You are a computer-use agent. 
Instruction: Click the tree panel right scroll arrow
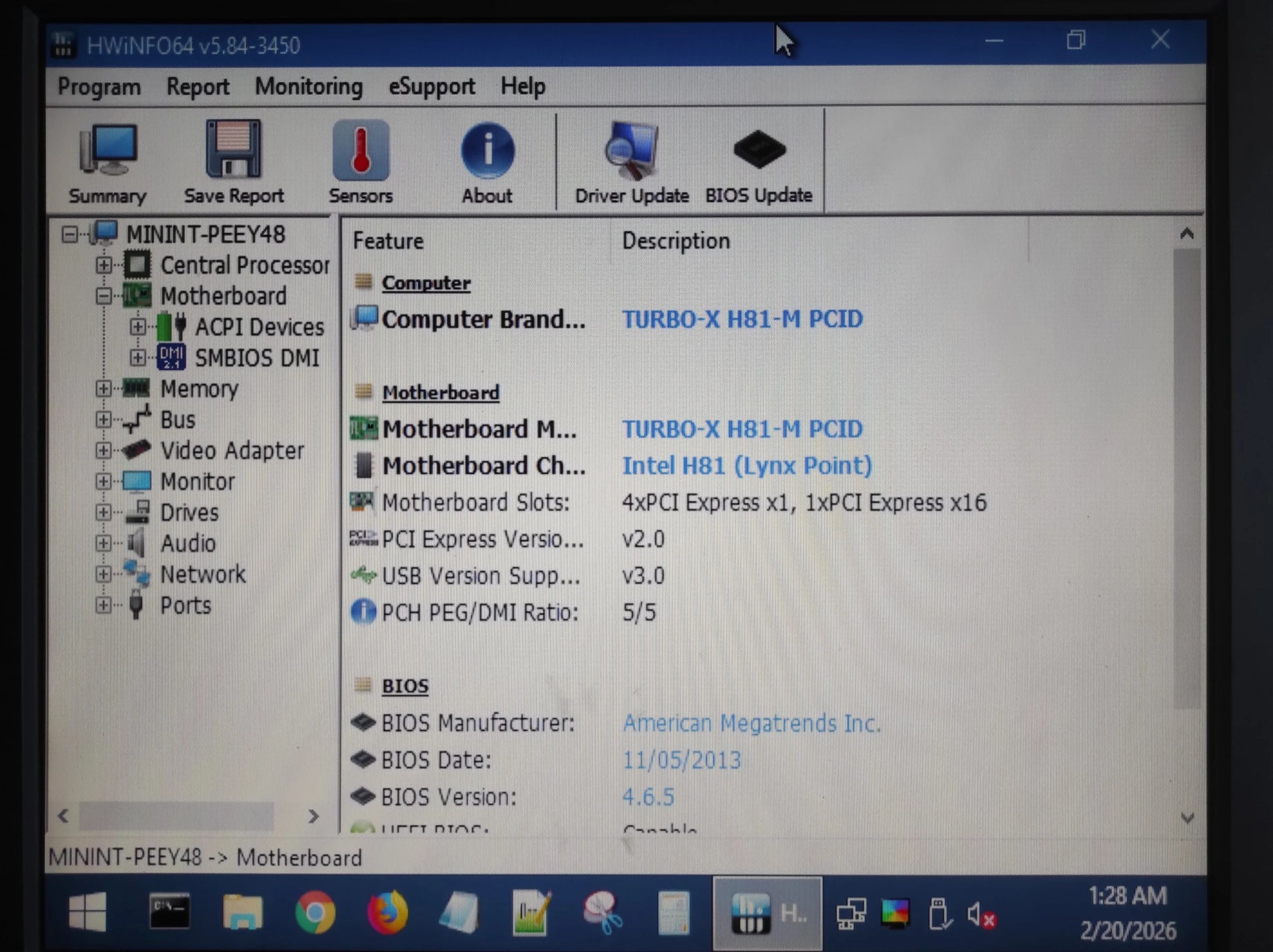[x=313, y=816]
